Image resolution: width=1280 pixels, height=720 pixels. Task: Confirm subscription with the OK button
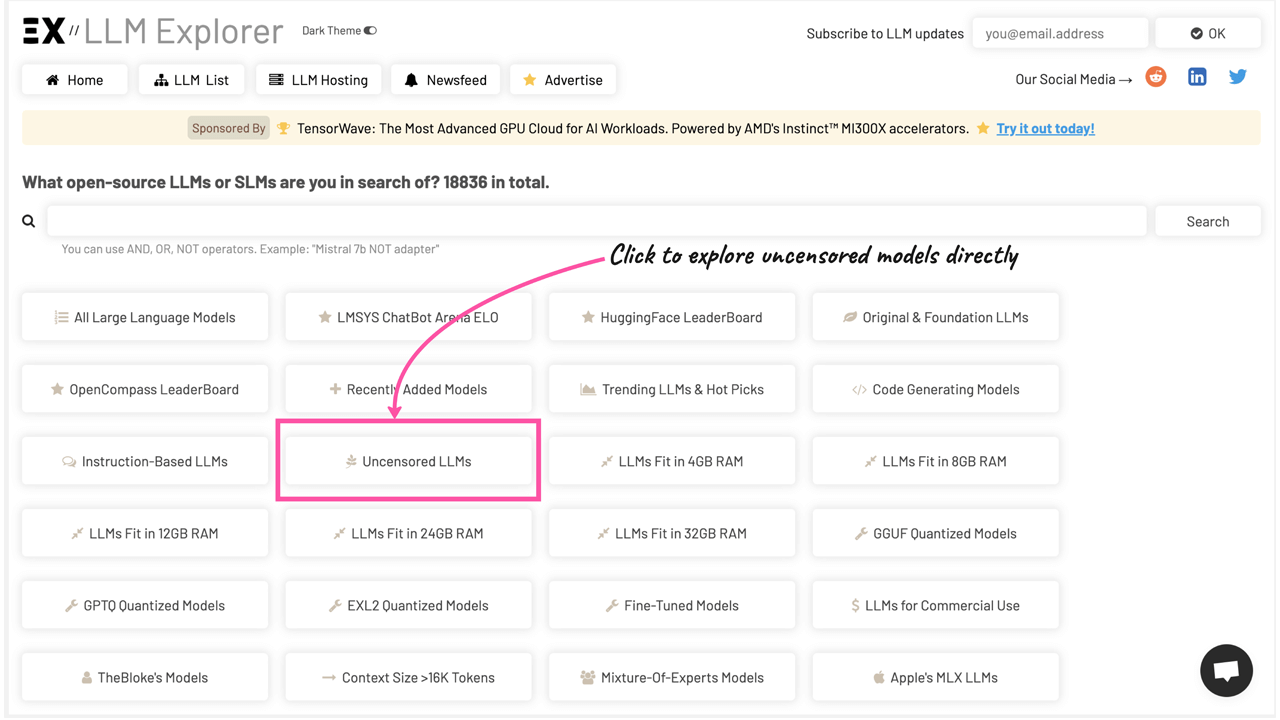pos(1207,33)
